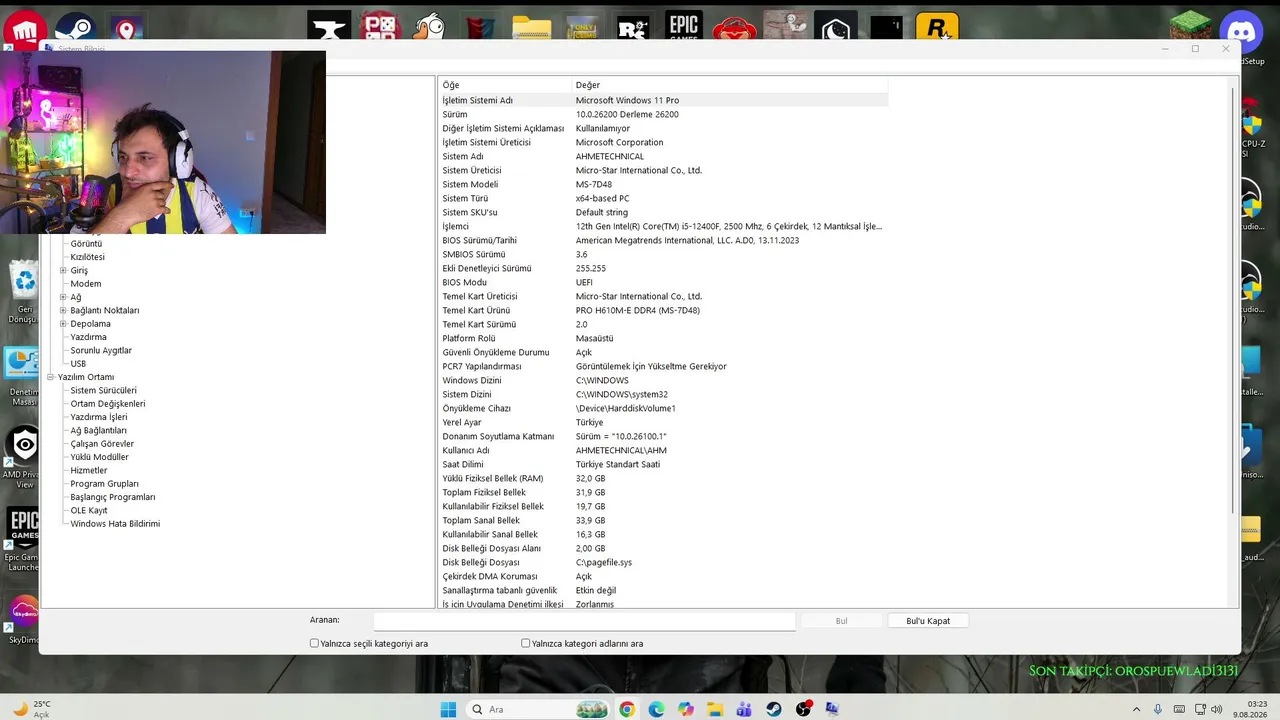Select Modem in the tree
Viewport: 1280px width, 720px height.
(85, 284)
